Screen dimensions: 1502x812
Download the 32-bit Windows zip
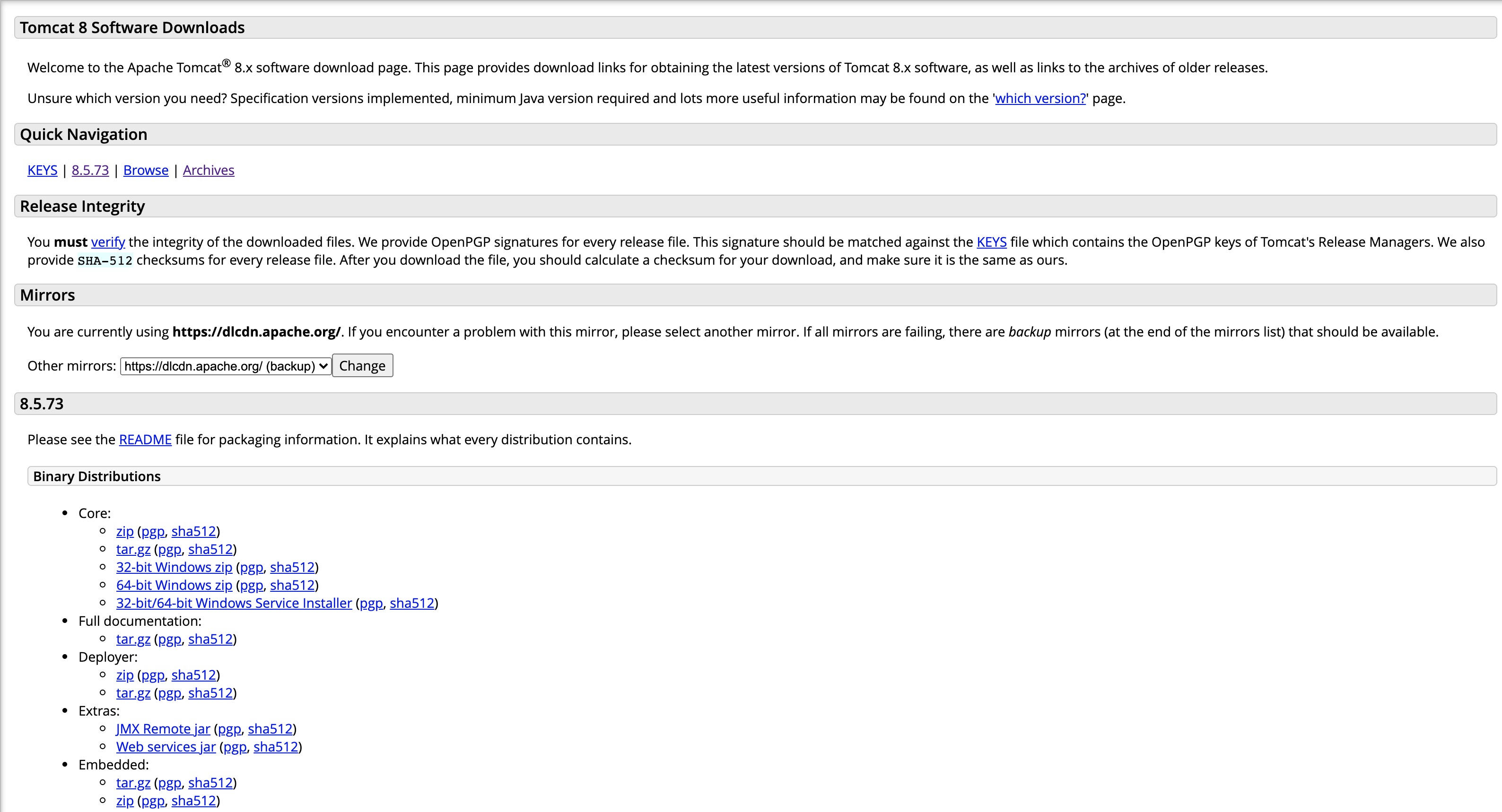point(174,567)
